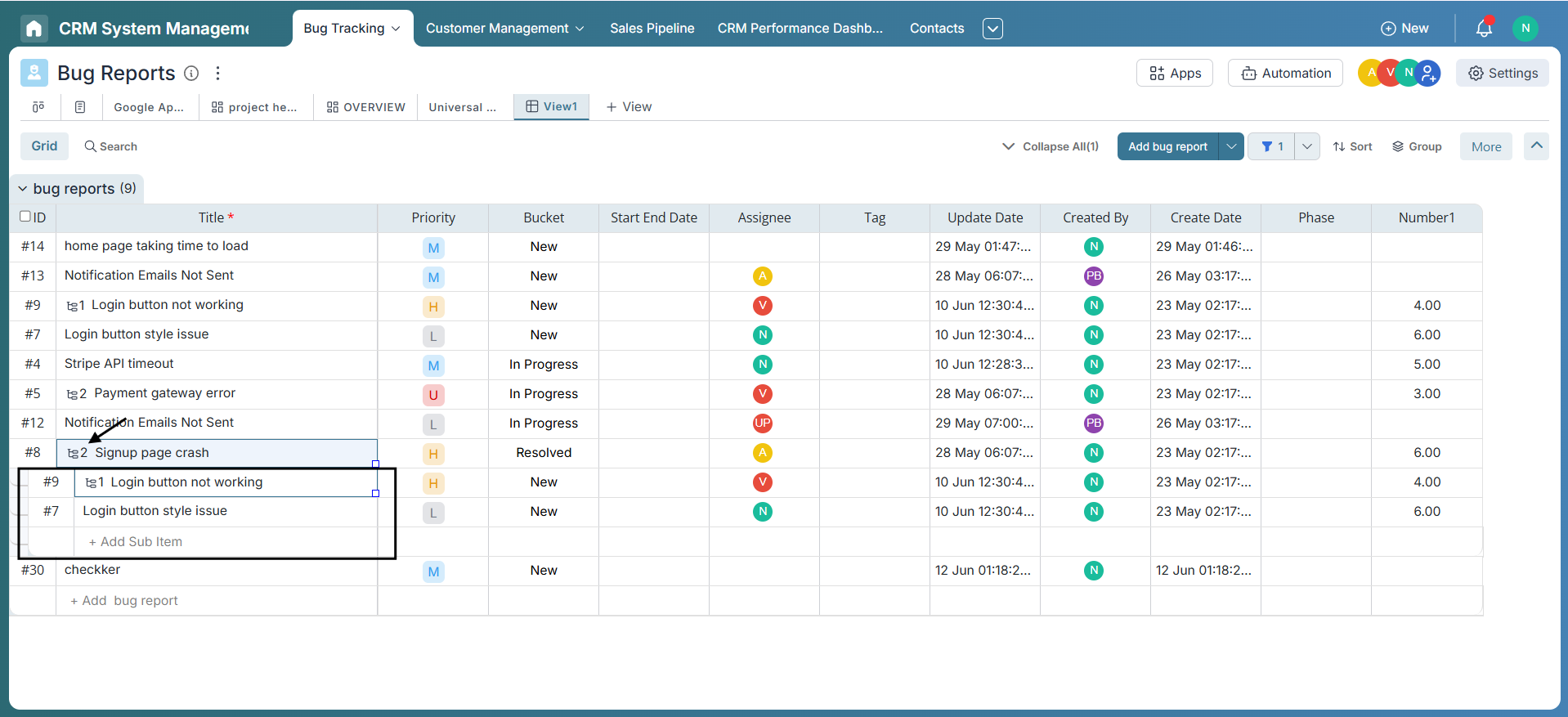This screenshot has width=1568, height=717.
Task: Click the M priority badge of checkker row
Action: pos(433,571)
